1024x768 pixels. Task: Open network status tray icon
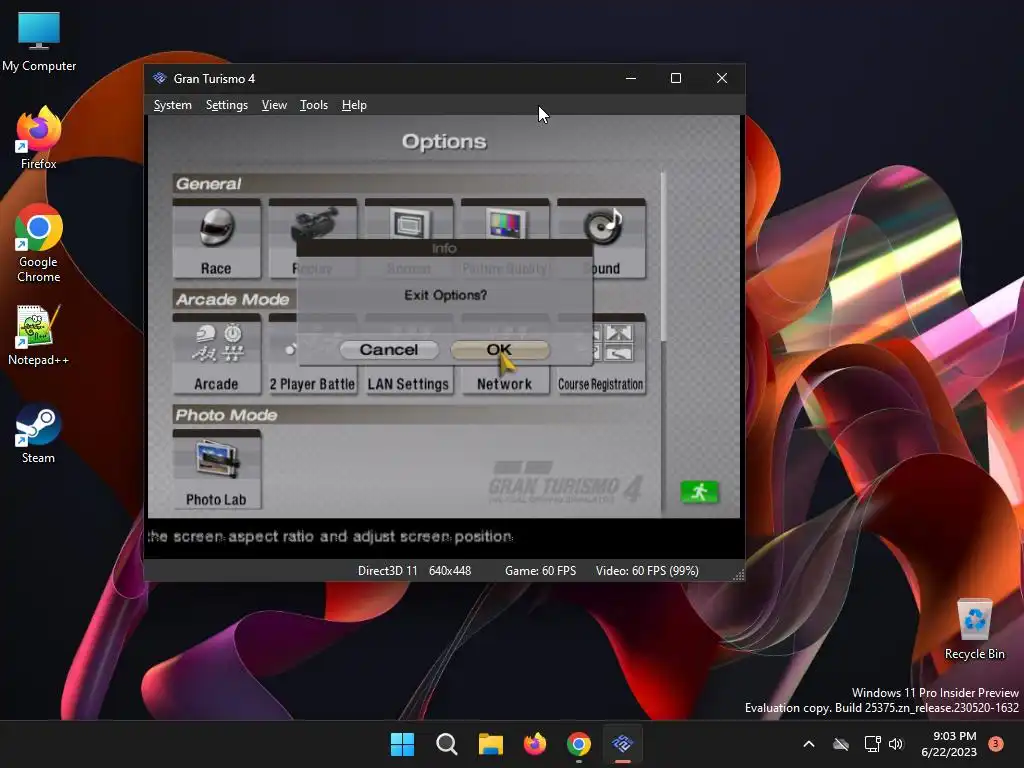click(x=872, y=744)
